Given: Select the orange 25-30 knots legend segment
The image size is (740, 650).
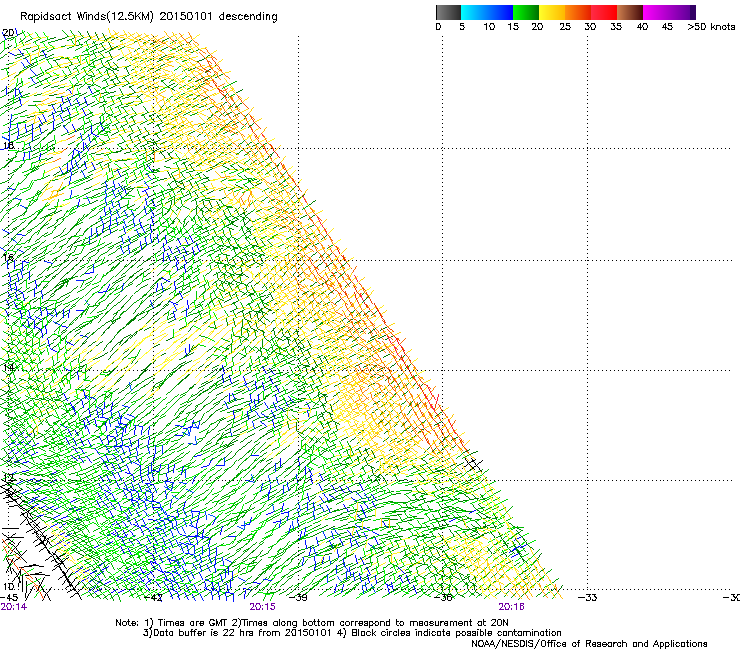Looking at the screenshot, I should coord(578,12).
